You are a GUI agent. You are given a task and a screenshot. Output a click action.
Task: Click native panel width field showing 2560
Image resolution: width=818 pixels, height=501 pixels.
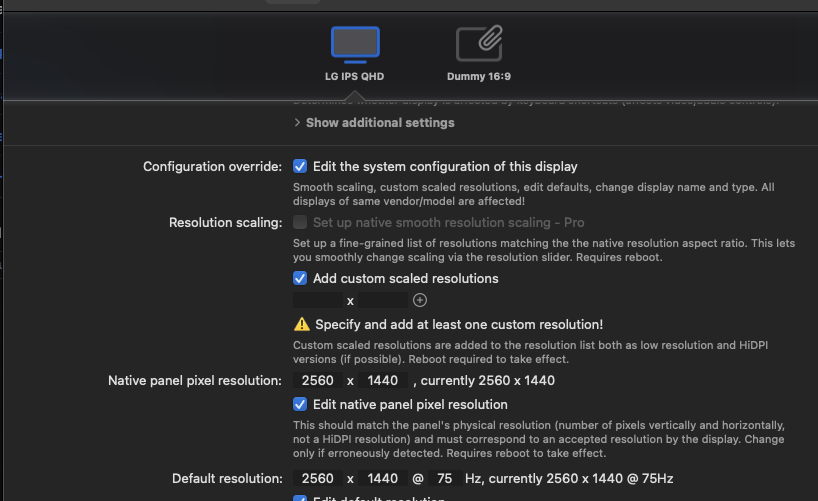(317, 381)
